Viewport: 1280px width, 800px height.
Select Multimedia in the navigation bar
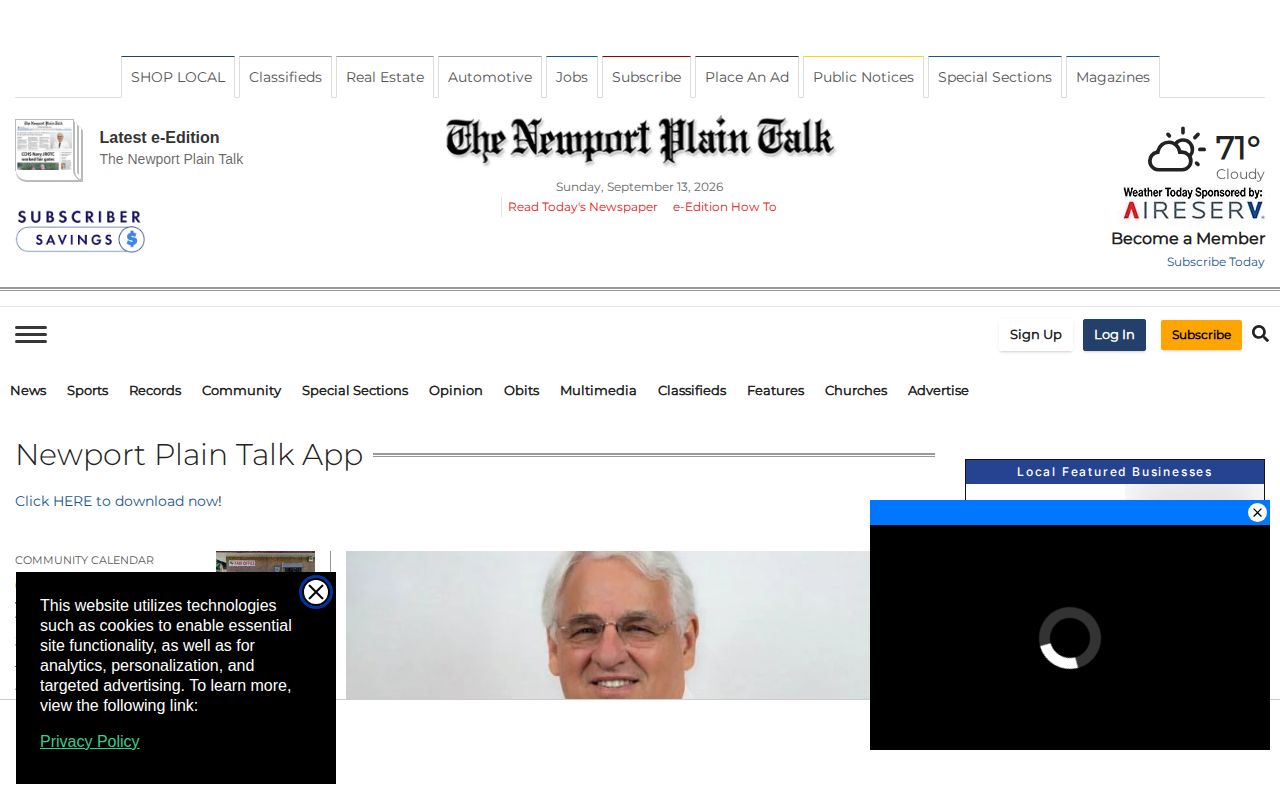598,390
